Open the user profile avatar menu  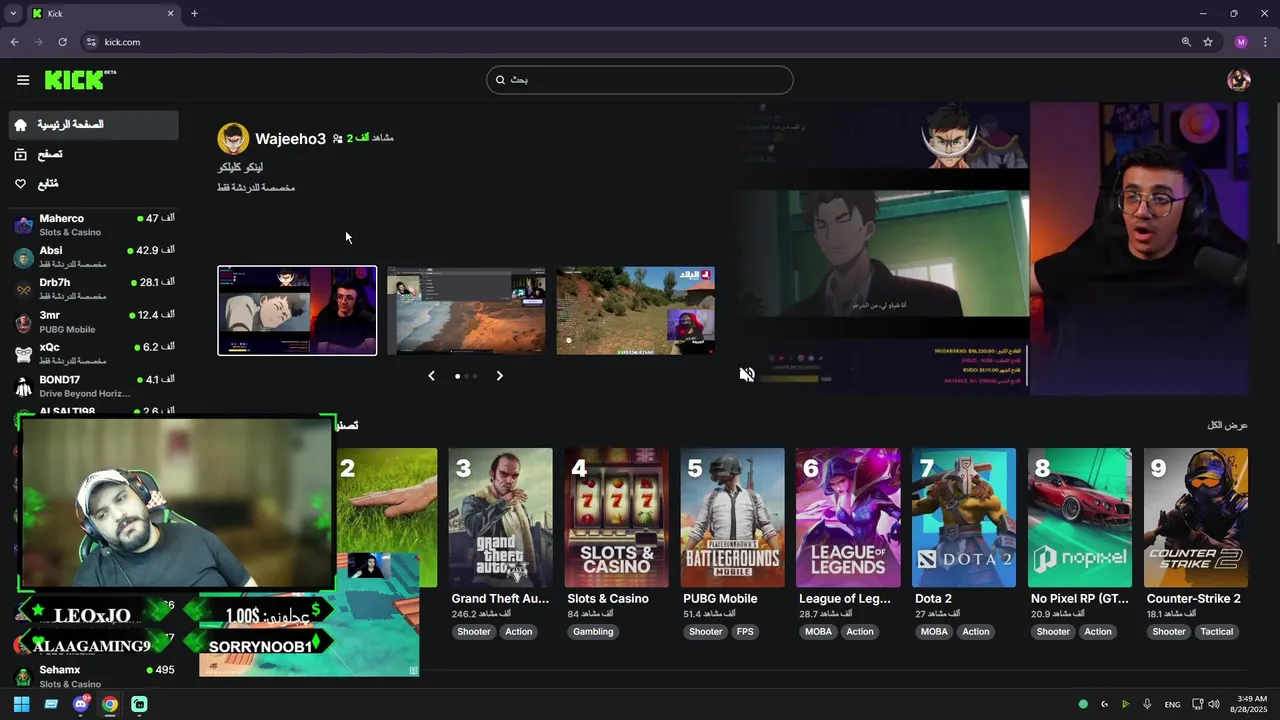click(x=1239, y=80)
